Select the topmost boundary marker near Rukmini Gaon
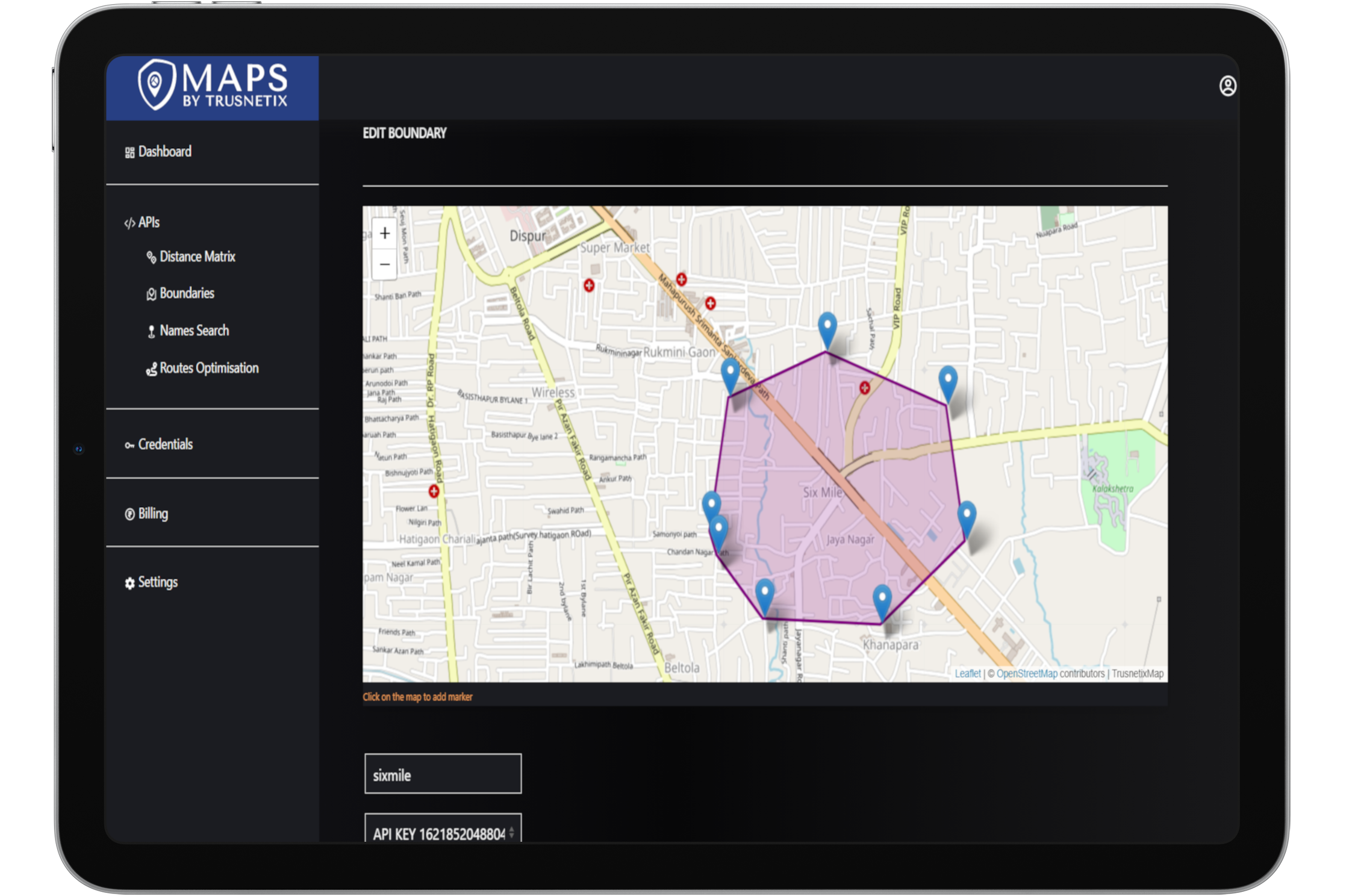This screenshot has width=1349, height=896. pos(827,330)
